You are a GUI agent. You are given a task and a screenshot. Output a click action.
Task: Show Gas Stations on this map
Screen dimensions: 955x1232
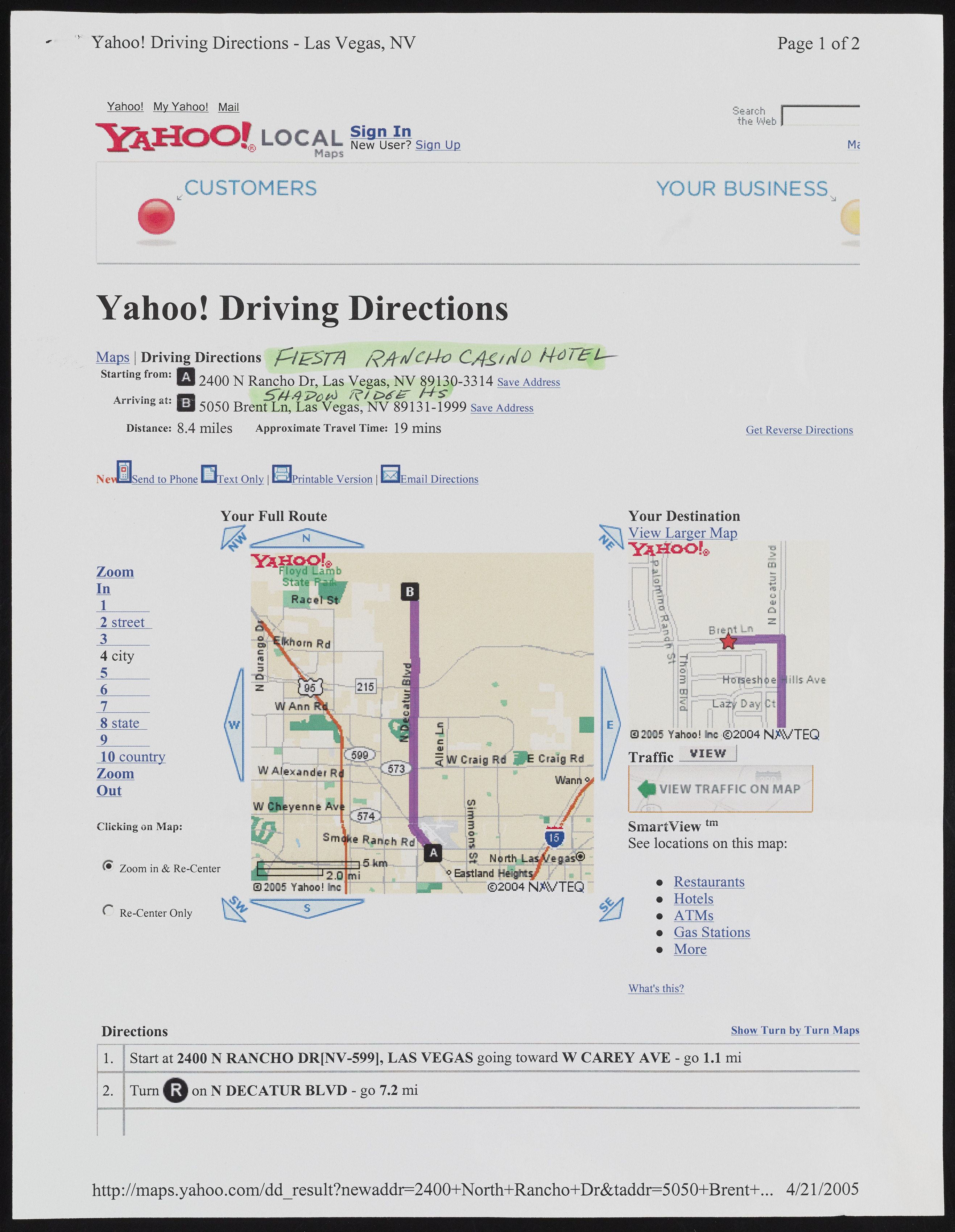712,933
